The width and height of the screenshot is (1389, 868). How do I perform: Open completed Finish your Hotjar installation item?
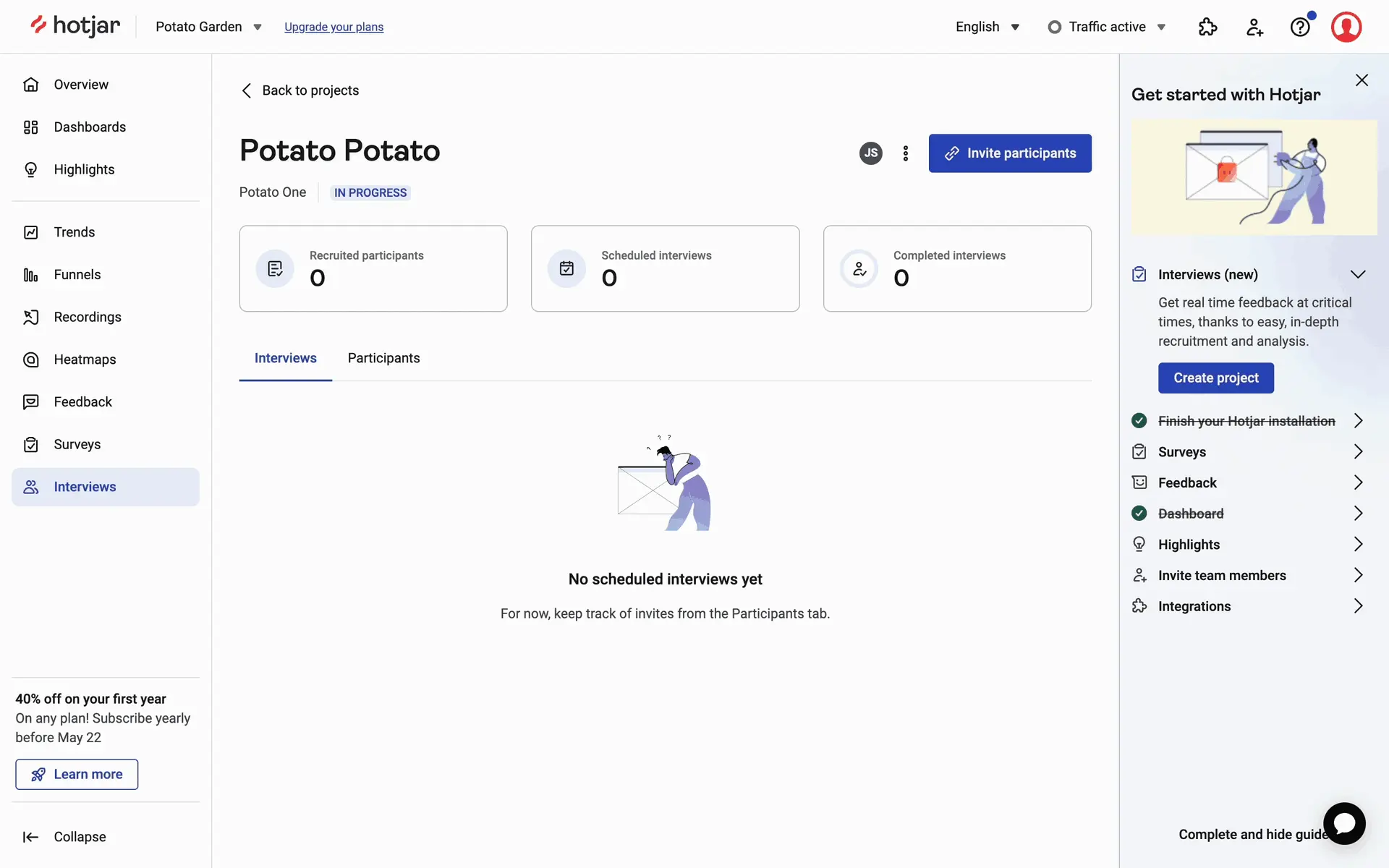tap(1247, 421)
